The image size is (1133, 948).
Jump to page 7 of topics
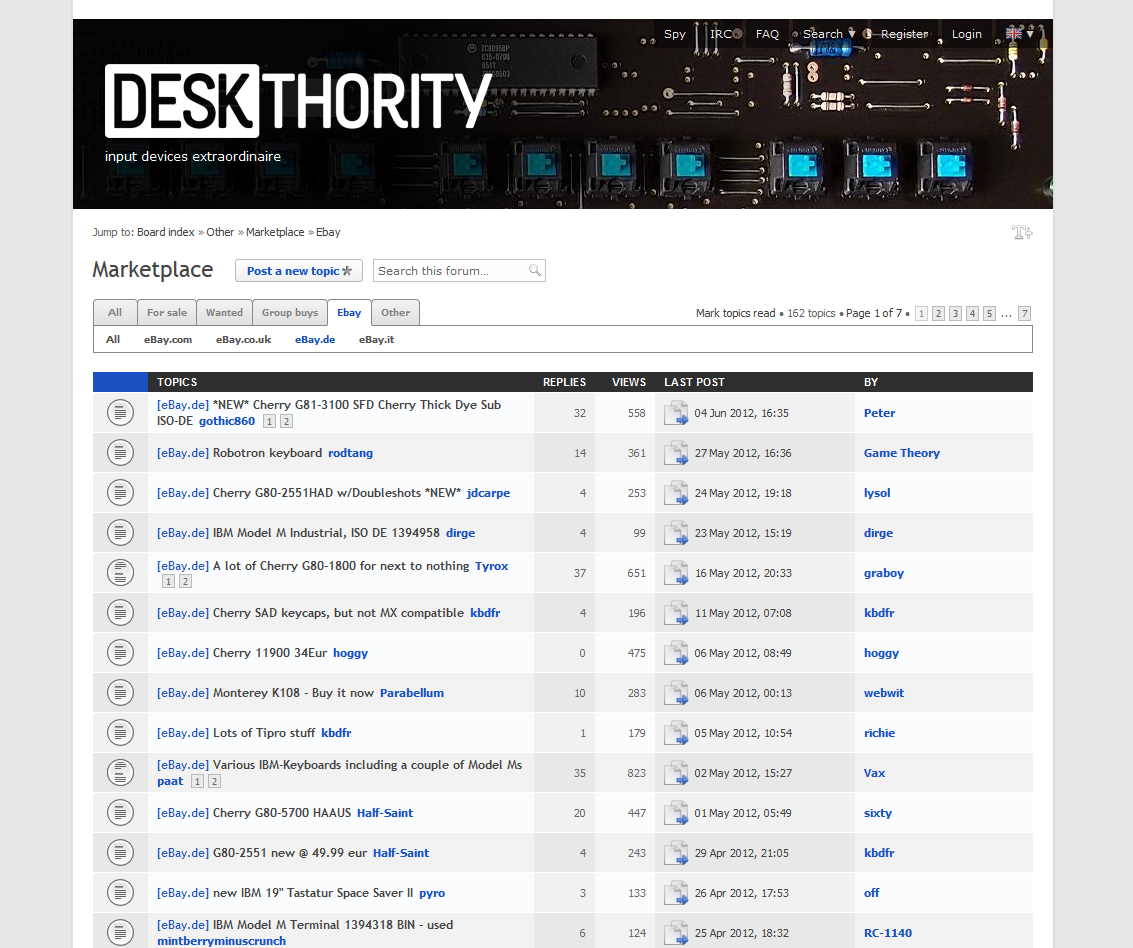[1023, 313]
